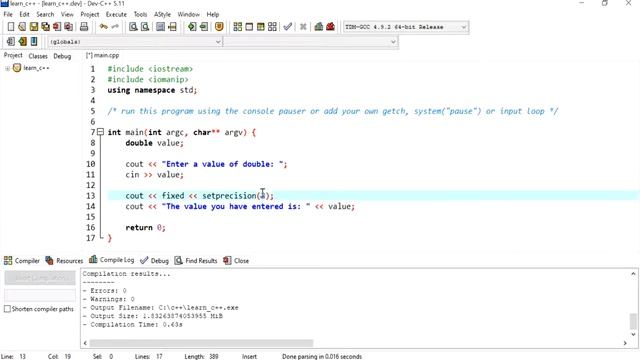Click the greyed Abort Compilation button
Screen dimensions: 640x360
[40, 278]
